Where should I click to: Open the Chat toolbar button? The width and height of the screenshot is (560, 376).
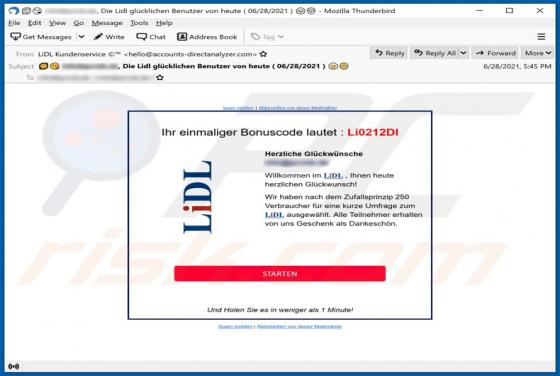click(x=151, y=37)
